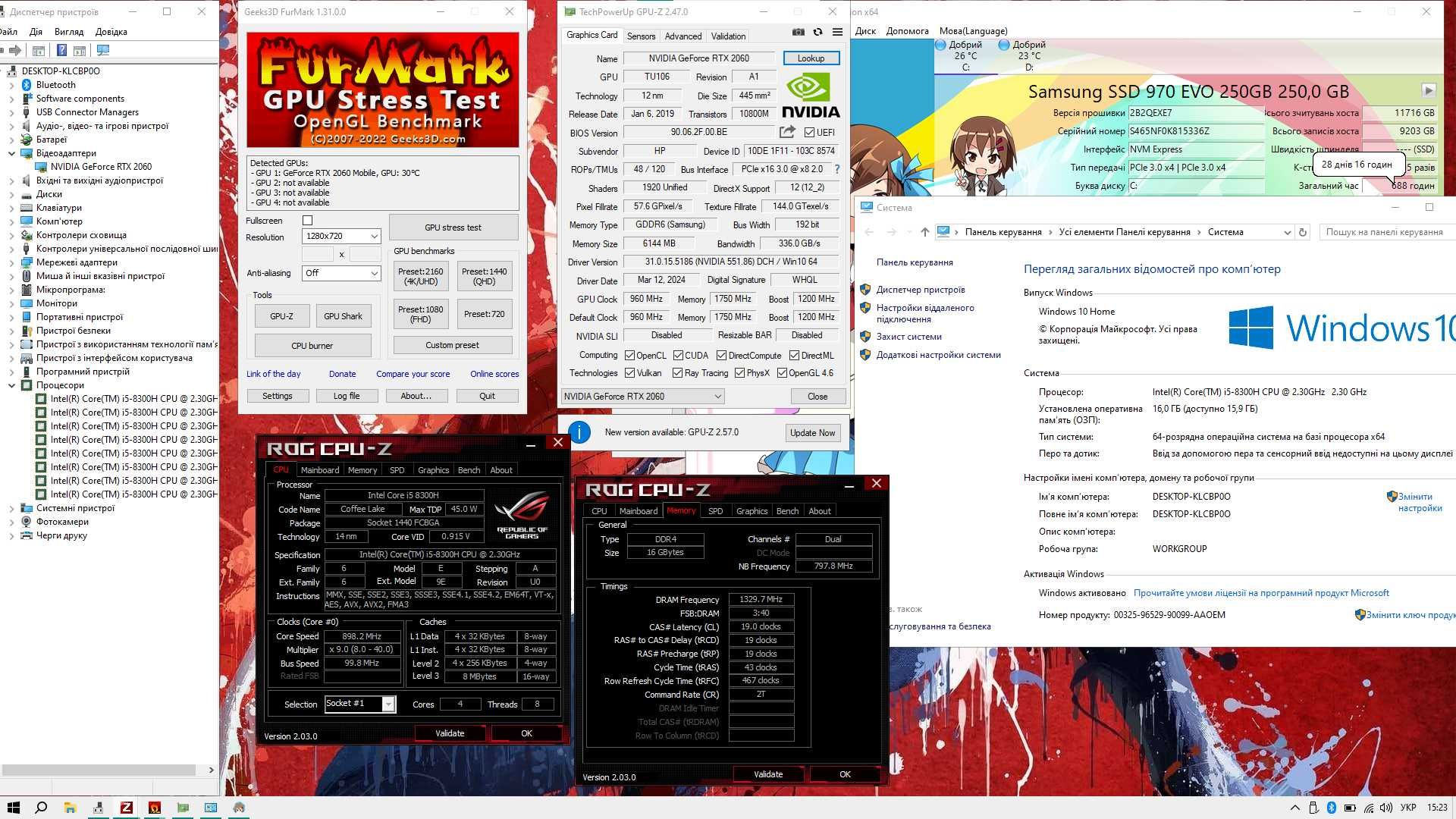The image size is (1456, 819).
Task: Click the Змінити ключ продукту link
Action: click(1410, 615)
